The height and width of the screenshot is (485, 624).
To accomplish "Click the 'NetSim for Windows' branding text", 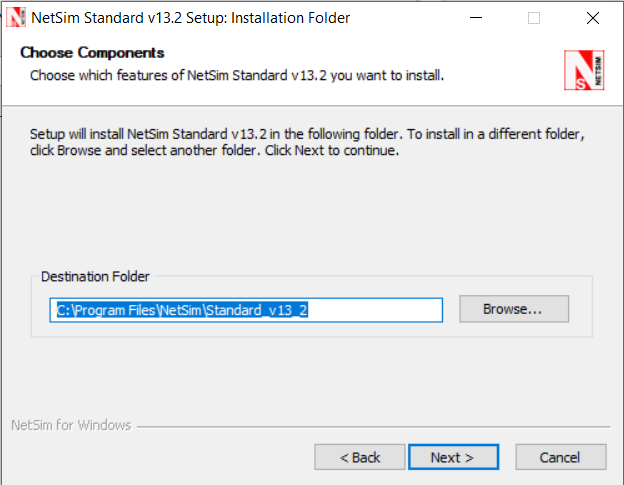I will 71,425.
